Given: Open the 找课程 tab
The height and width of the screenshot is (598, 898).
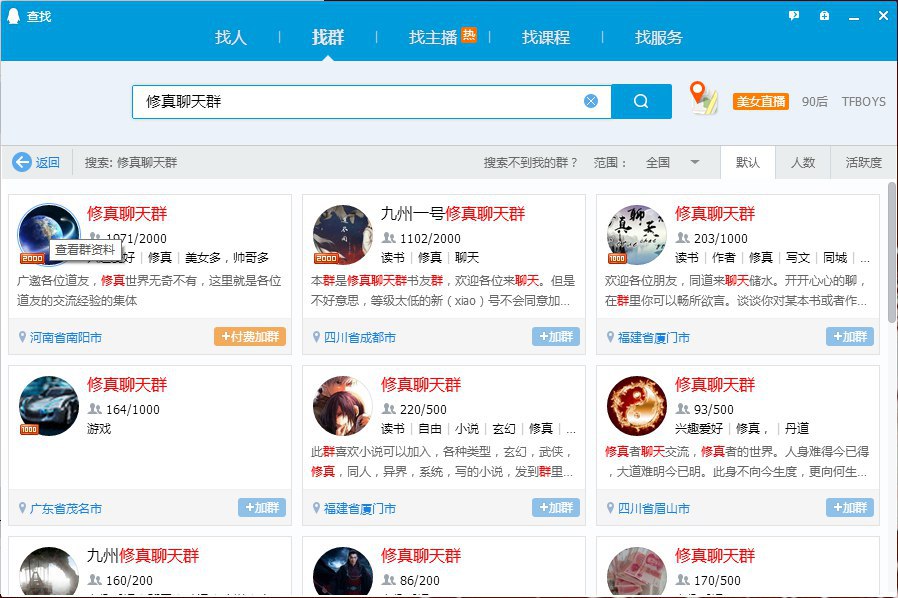Looking at the screenshot, I should click(x=545, y=37).
